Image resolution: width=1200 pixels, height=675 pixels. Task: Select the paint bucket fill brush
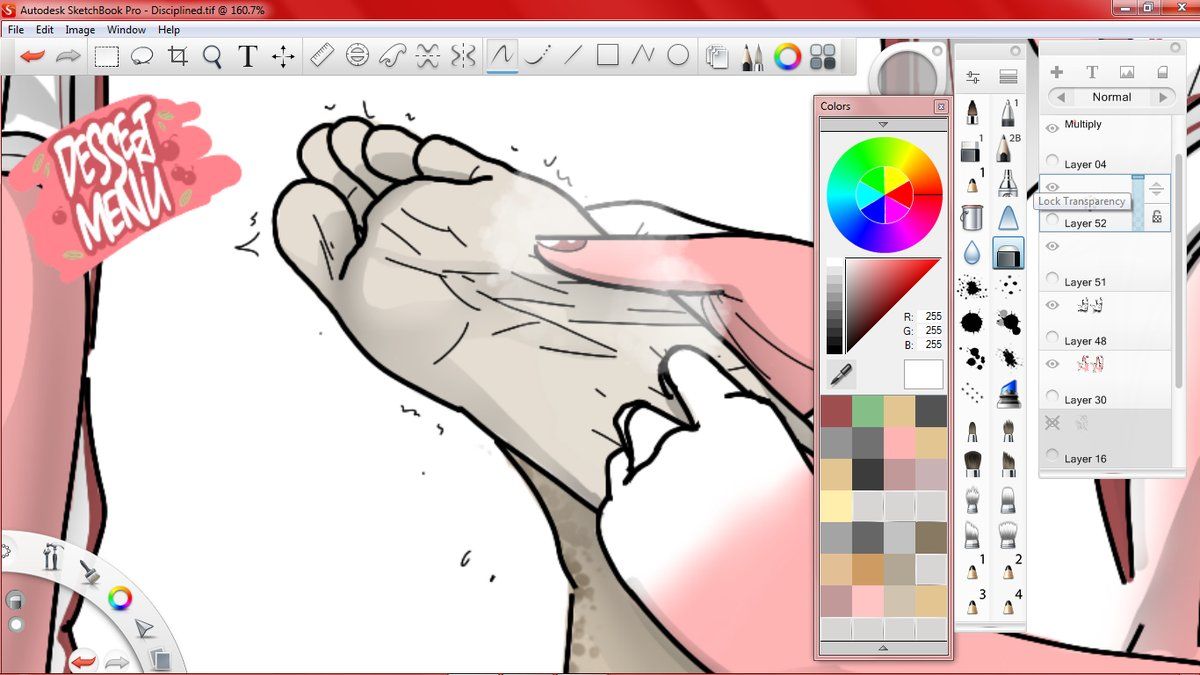tap(971, 217)
